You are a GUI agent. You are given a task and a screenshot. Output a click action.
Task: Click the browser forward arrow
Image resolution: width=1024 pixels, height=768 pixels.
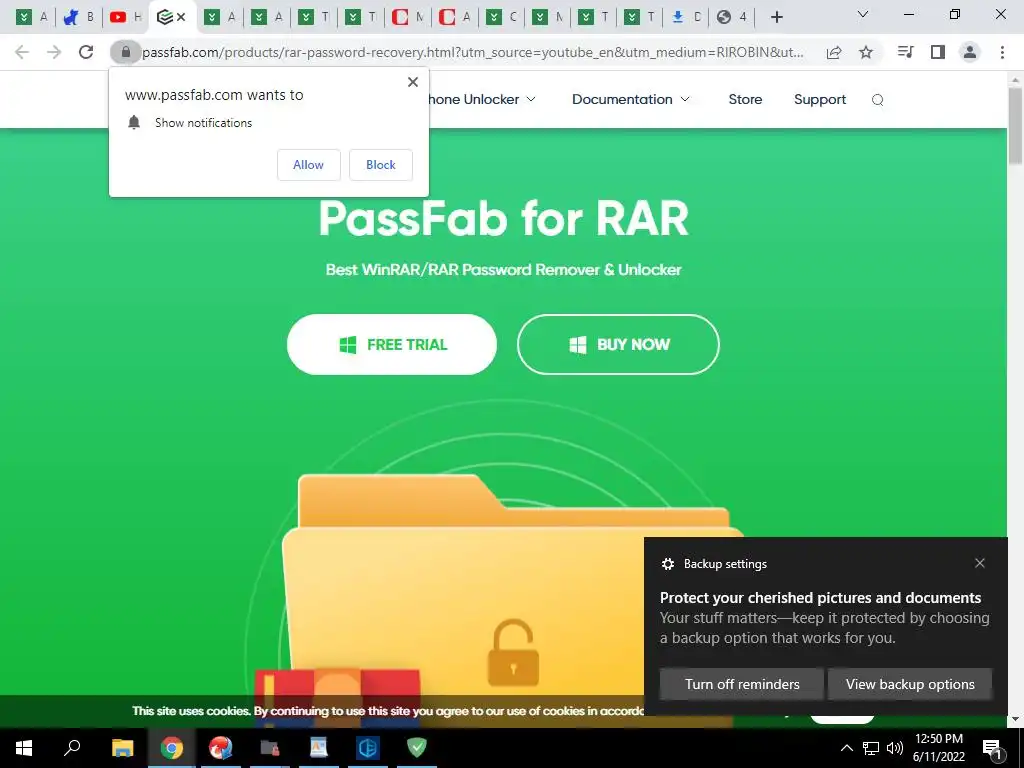tap(54, 52)
